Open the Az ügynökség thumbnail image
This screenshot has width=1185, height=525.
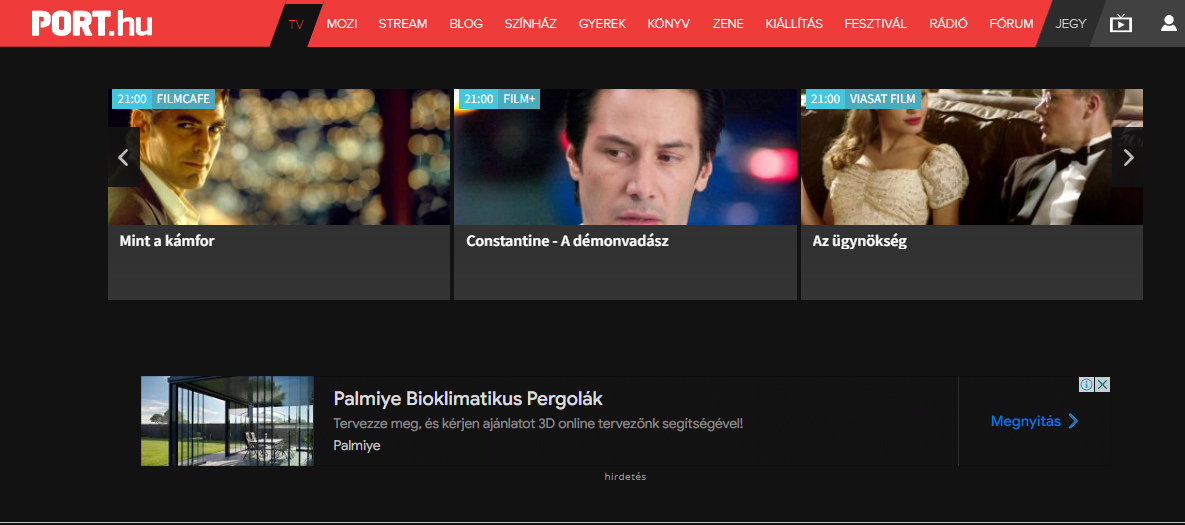pyautogui.click(x=972, y=157)
